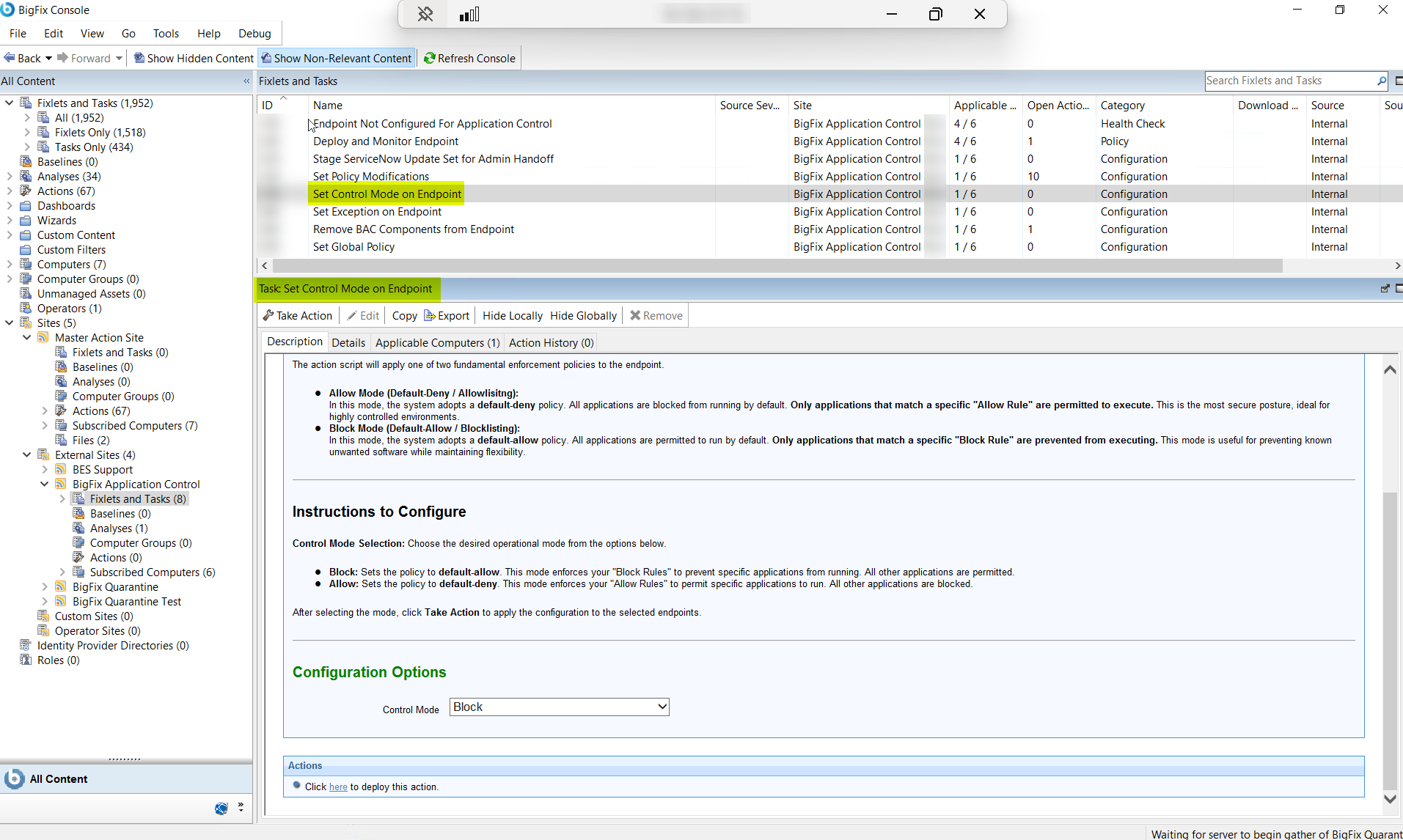1403x840 pixels.
Task: Click the BigFix Quarantine site icon
Action: [61, 587]
